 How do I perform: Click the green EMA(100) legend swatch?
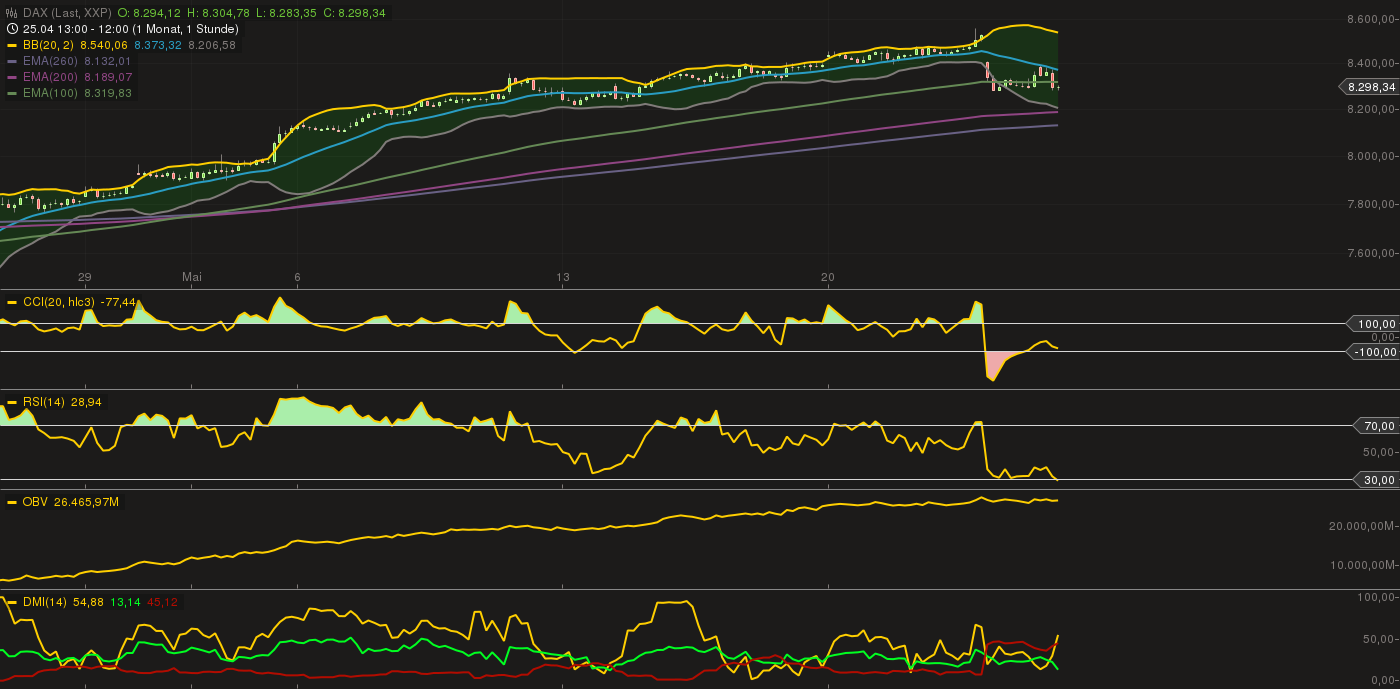click(x=13, y=93)
